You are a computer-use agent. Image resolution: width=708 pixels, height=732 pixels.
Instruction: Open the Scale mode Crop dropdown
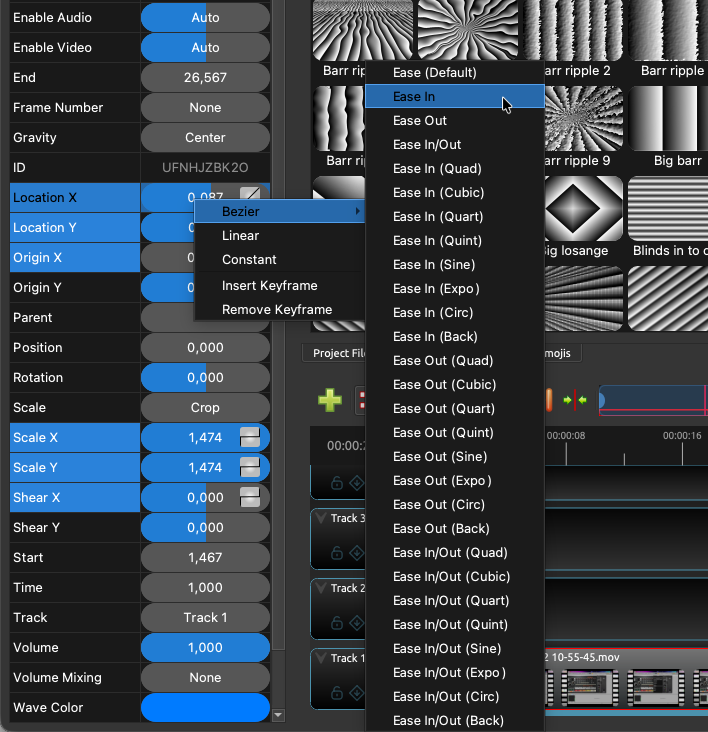tap(205, 407)
